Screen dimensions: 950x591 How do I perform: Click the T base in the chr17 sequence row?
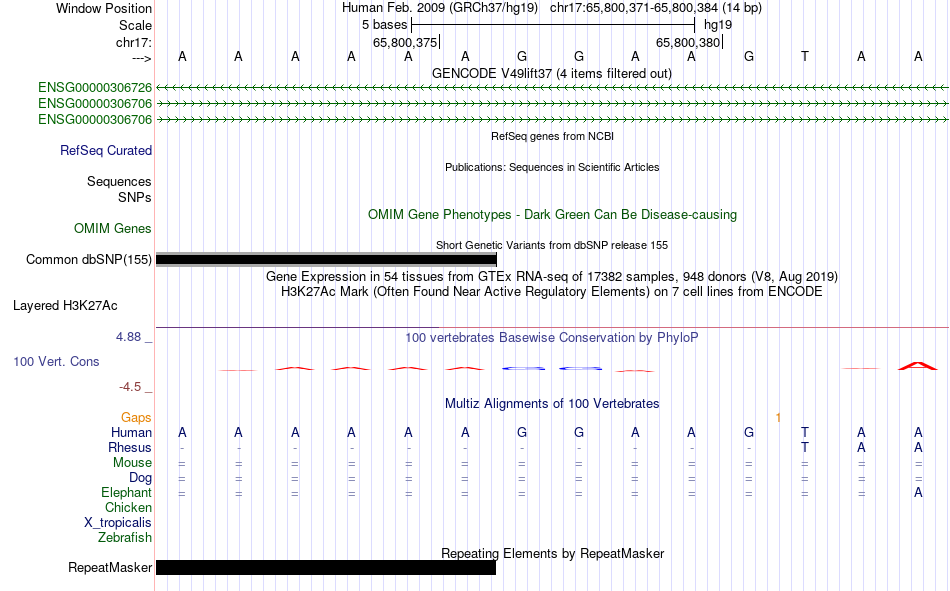(x=805, y=56)
